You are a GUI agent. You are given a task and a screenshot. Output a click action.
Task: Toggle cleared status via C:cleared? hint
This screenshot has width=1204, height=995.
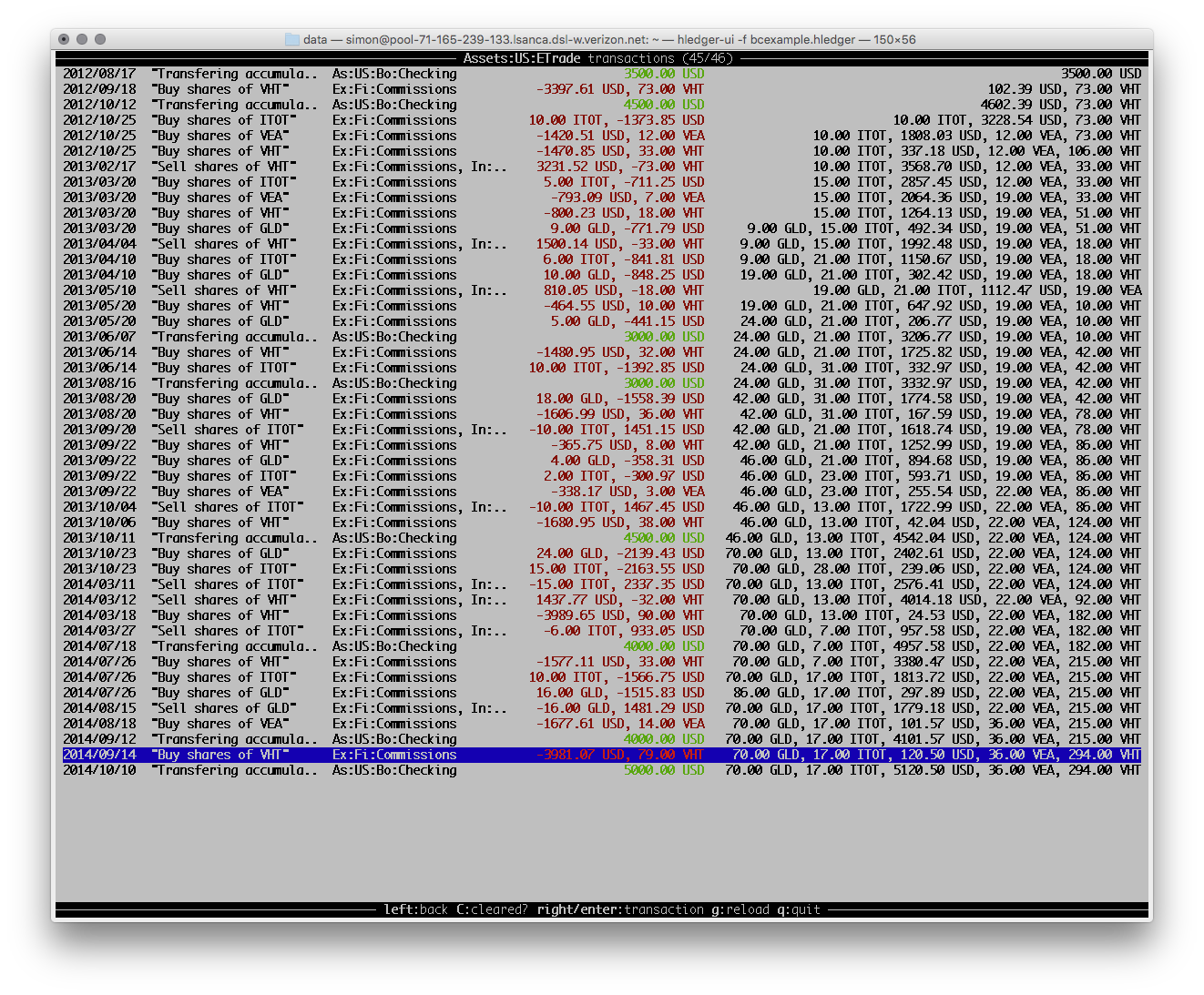pos(490,909)
